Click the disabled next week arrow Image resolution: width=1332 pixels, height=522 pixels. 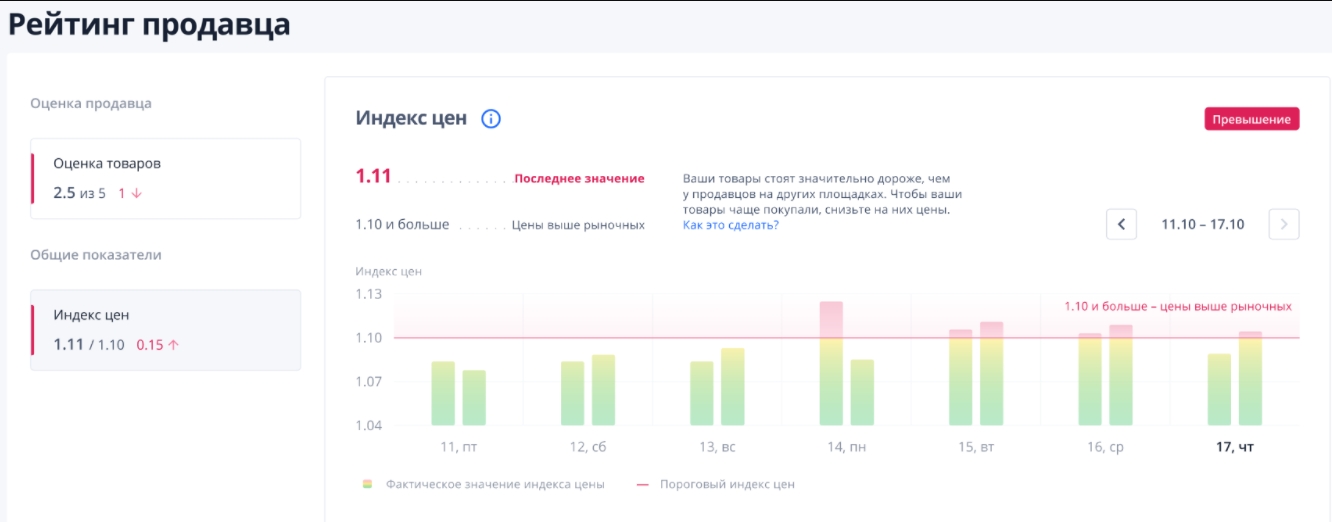click(x=1284, y=224)
